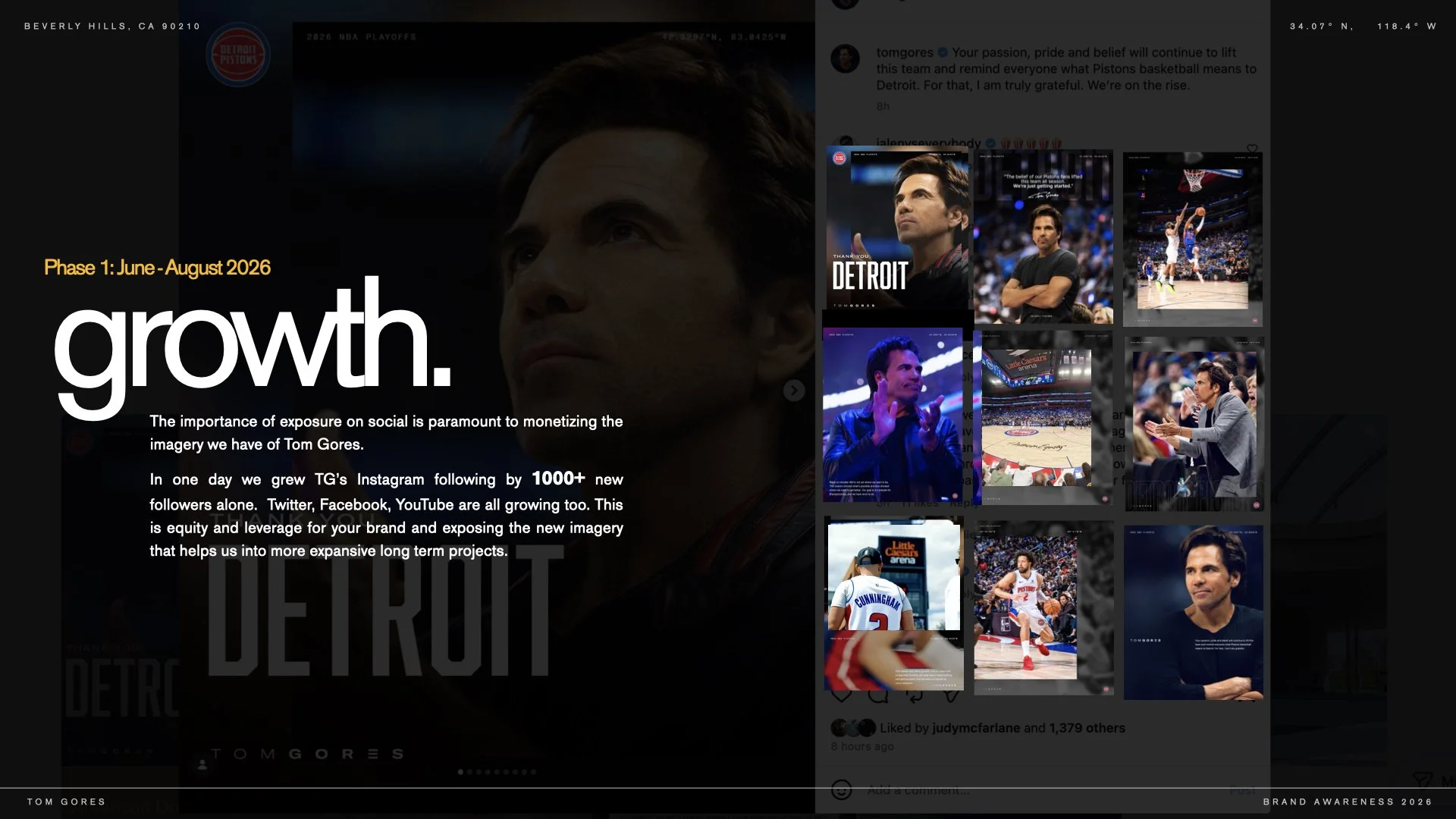Screen dimensions: 1456x819
Task: Click the liker avatars next to Liked by
Action: pyautogui.click(x=853, y=728)
